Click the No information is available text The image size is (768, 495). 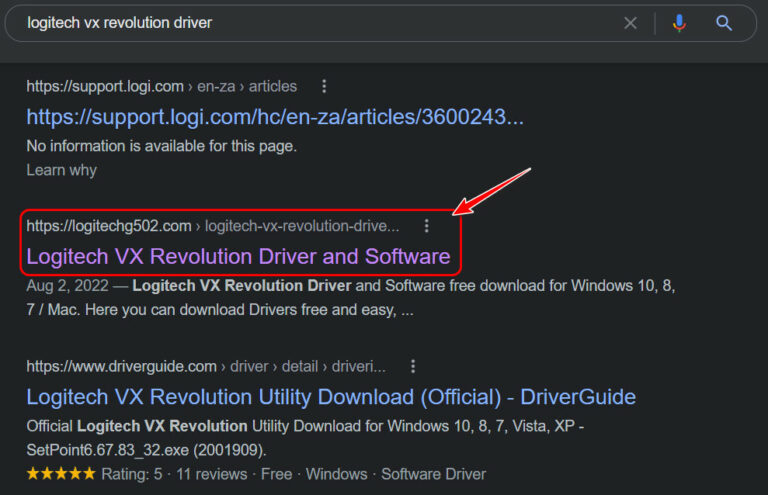[x=161, y=146]
